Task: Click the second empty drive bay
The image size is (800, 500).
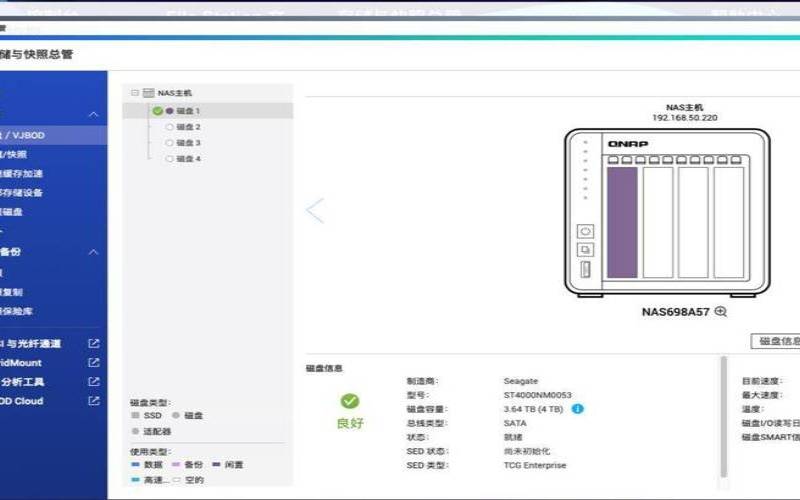Action: coord(658,222)
